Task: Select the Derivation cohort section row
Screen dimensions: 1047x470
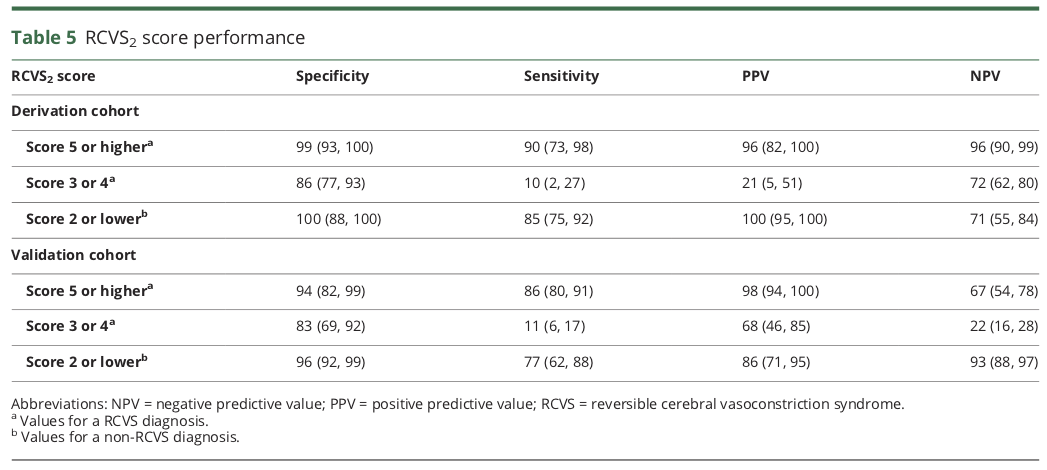Action: click(75, 111)
